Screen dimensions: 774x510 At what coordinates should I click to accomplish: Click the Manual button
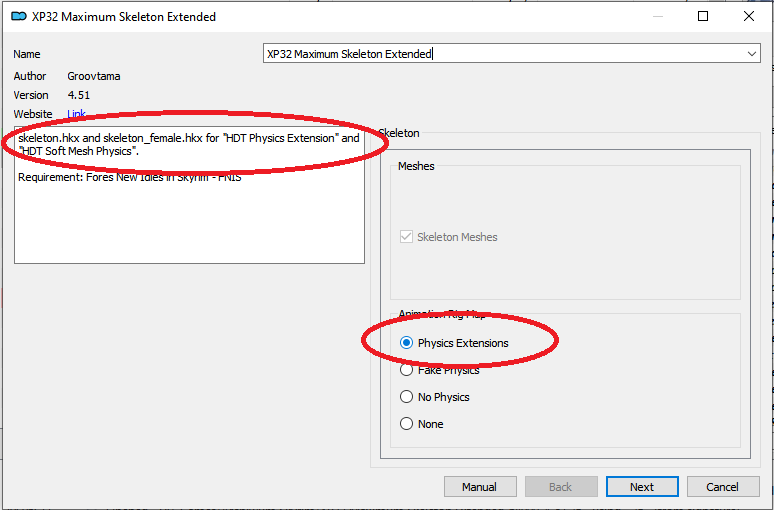coord(480,487)
